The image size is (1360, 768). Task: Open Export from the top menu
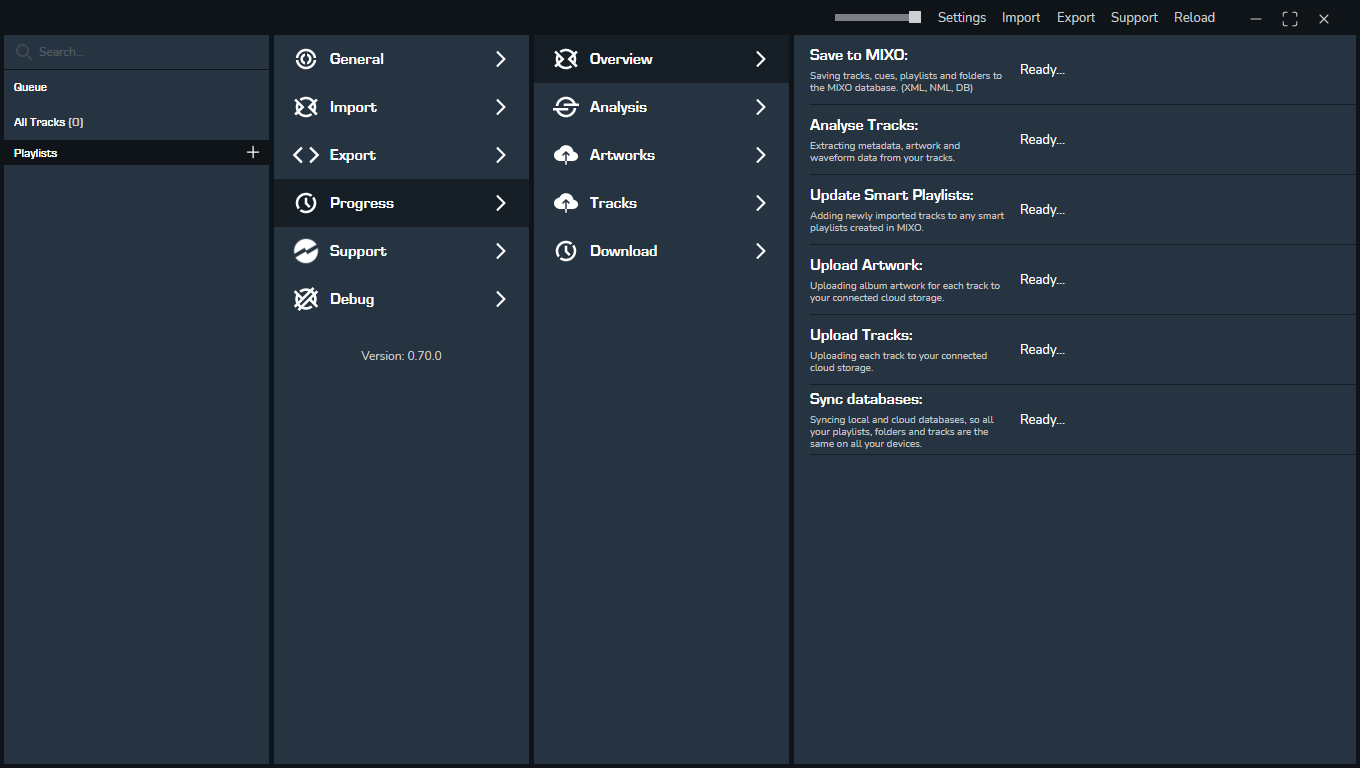click(1076, 18)
